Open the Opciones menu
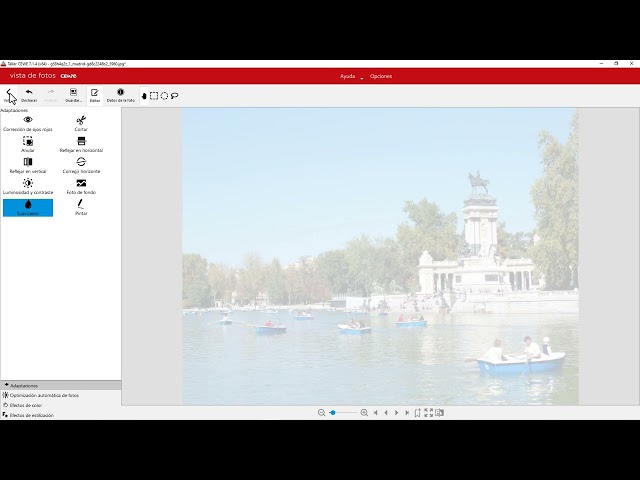 (x=381, y=76)
